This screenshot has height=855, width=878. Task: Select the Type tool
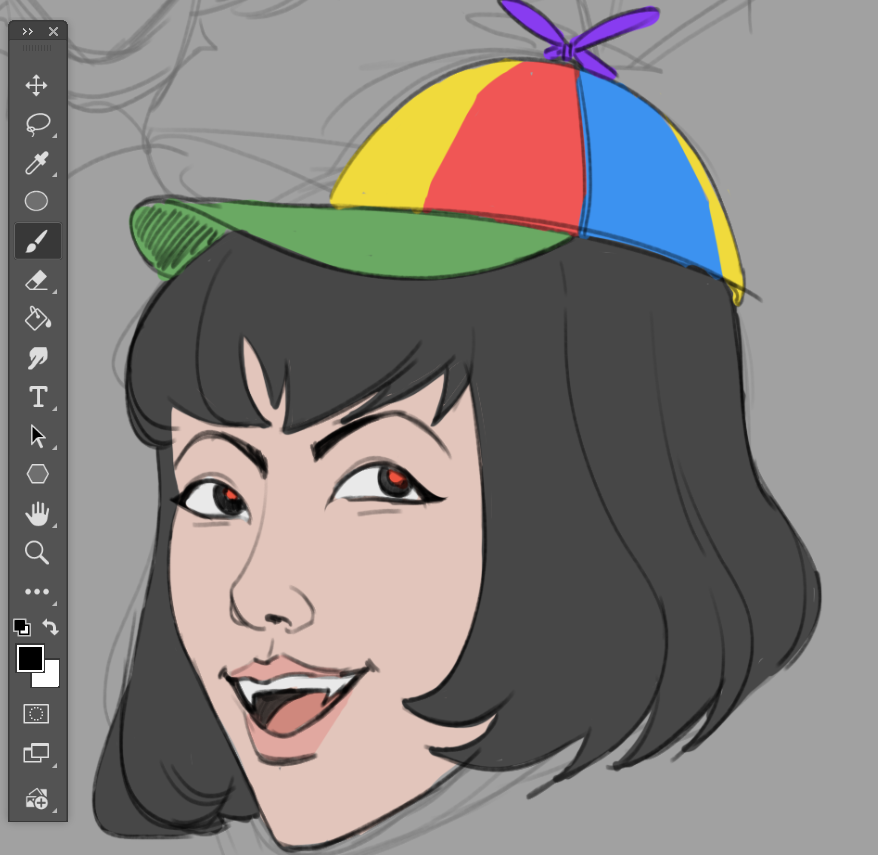tap(38, 397)
